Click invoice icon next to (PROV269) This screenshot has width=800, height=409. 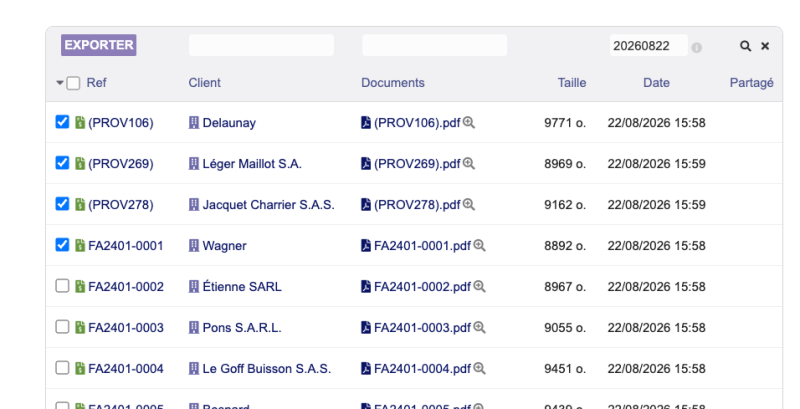coord(80,163)
